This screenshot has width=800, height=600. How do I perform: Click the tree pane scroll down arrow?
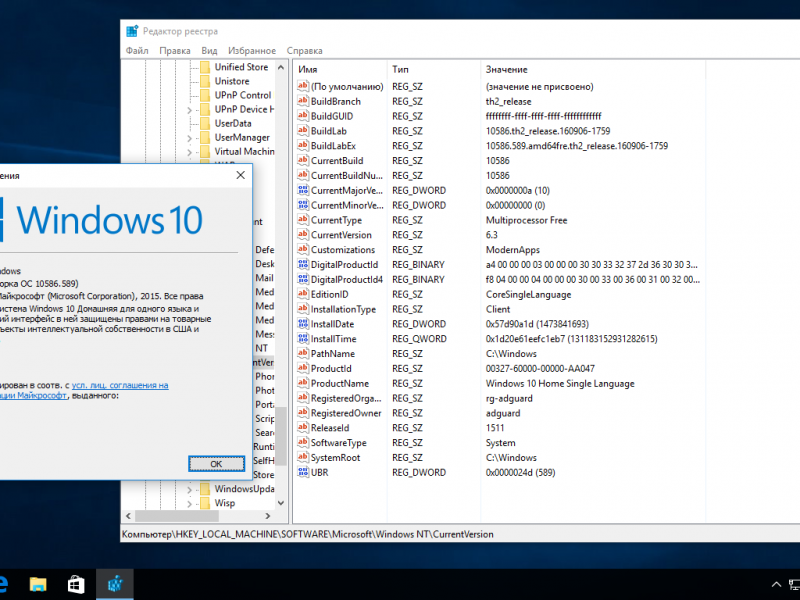click(281, 503)
